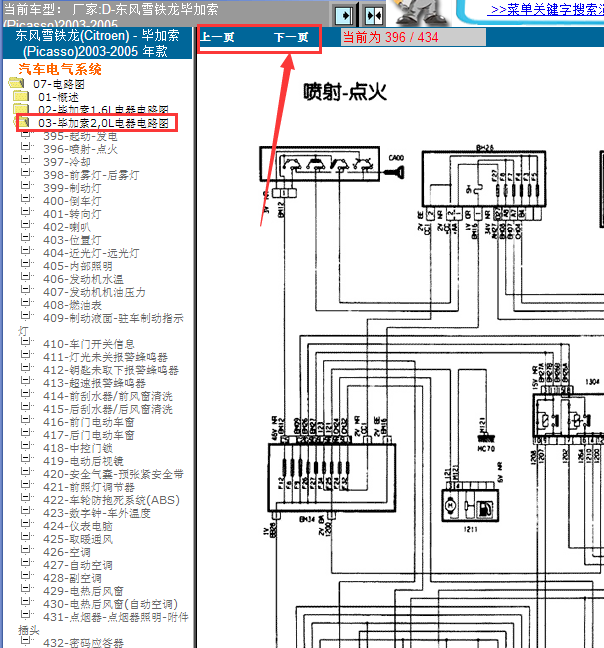This screenshot has height=648, width=604.
Task: Open folder icon for 07-电路图
Action: 17,83
